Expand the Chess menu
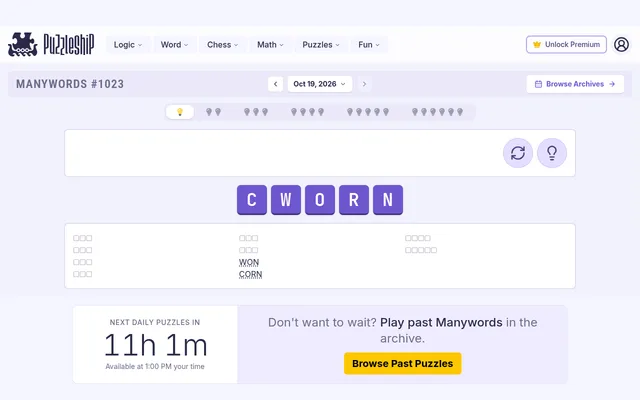 click(x=222, y=44)
